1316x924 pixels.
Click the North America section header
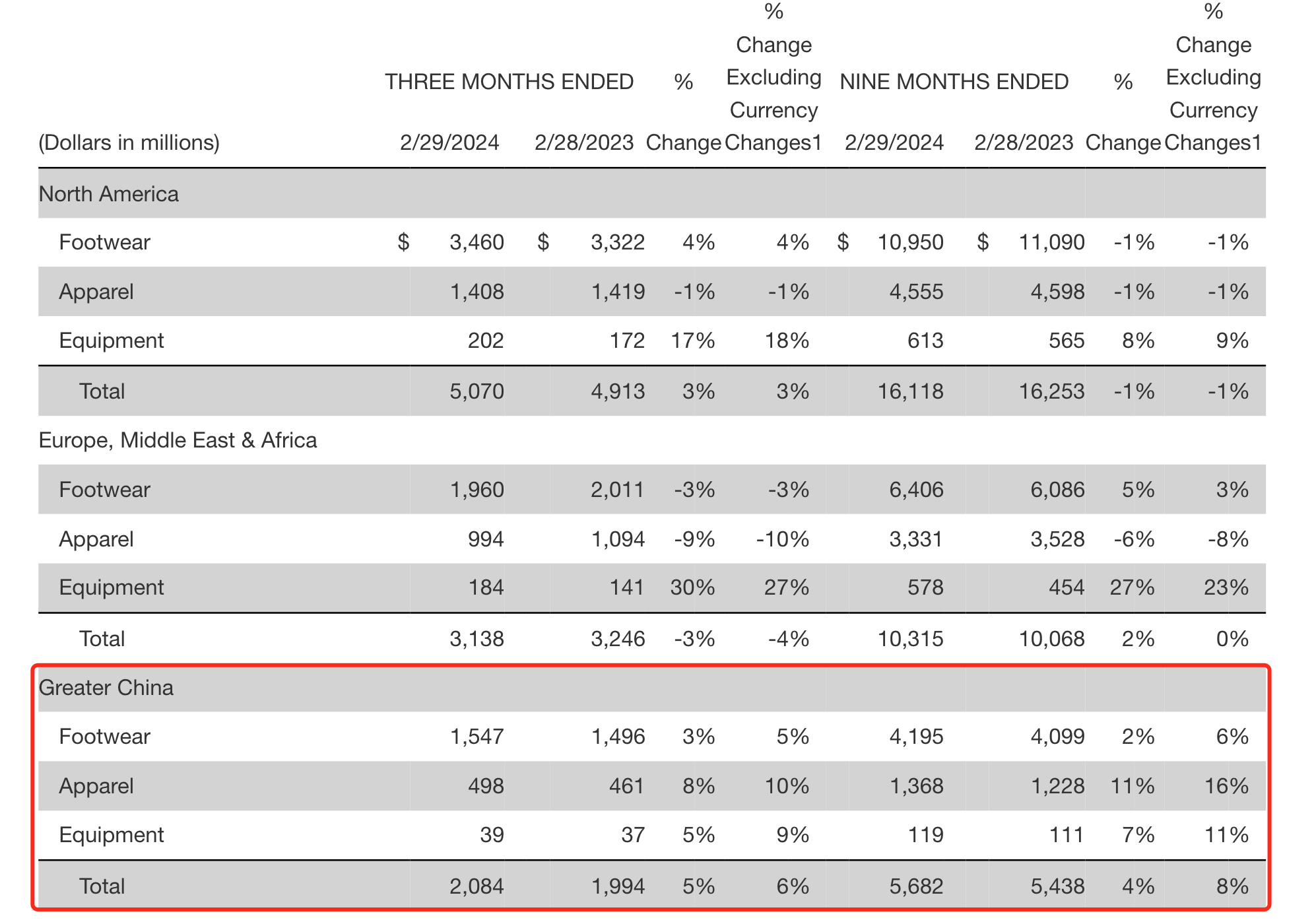pyautogui.click(x=109, y=194)
